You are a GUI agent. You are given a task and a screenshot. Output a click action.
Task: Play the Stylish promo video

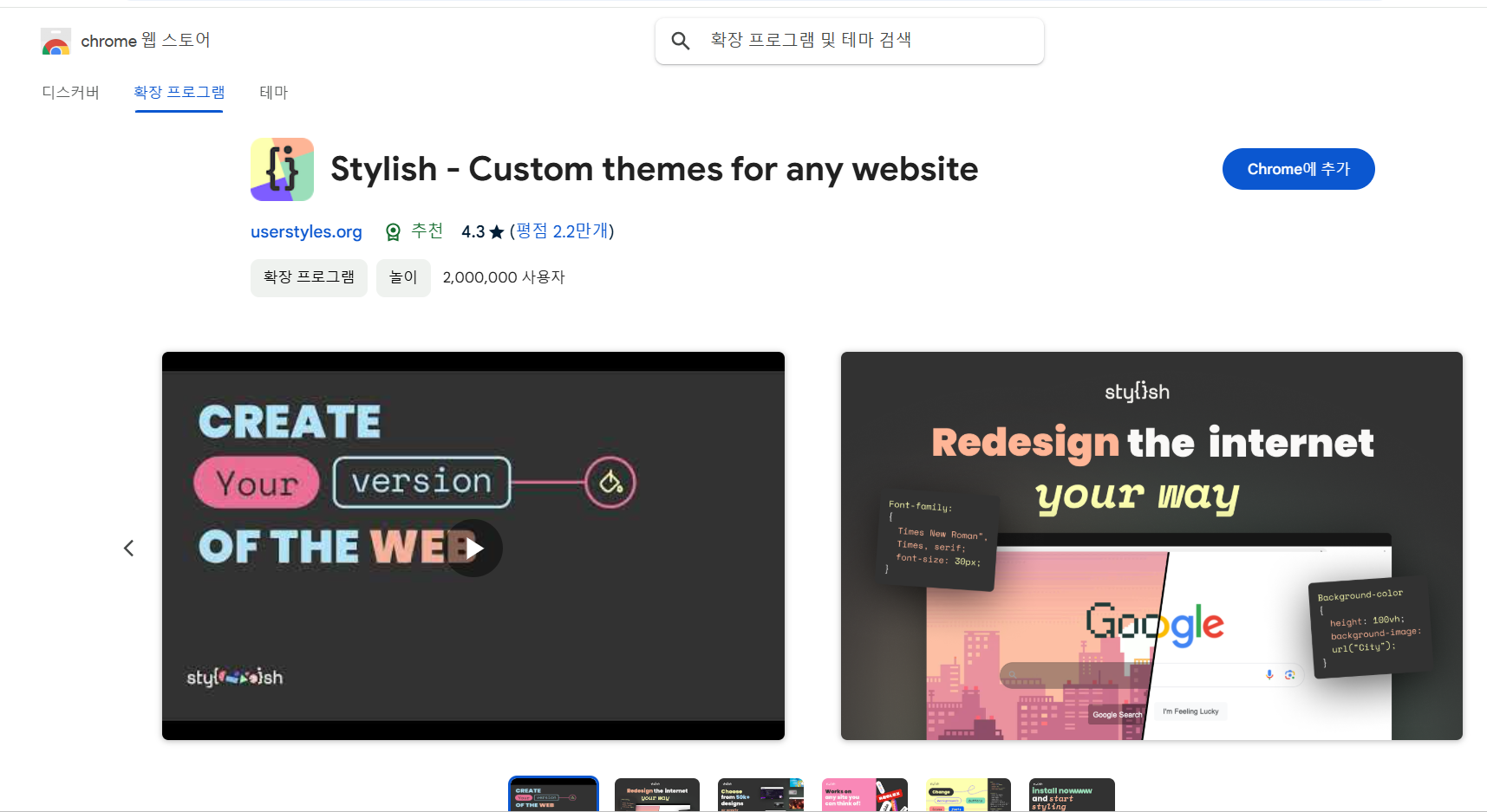[x=473, y=548]
